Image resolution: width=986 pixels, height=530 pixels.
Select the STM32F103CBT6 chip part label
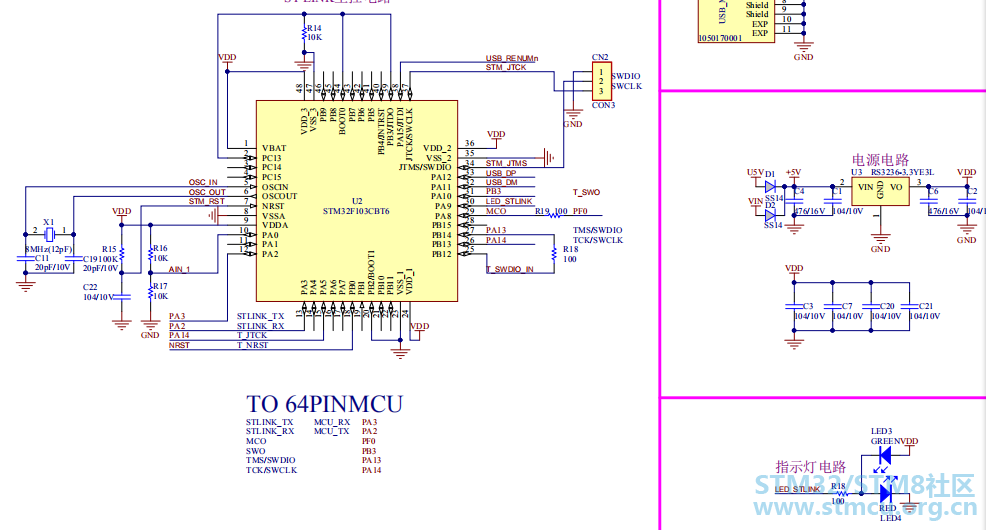point(356,211)
